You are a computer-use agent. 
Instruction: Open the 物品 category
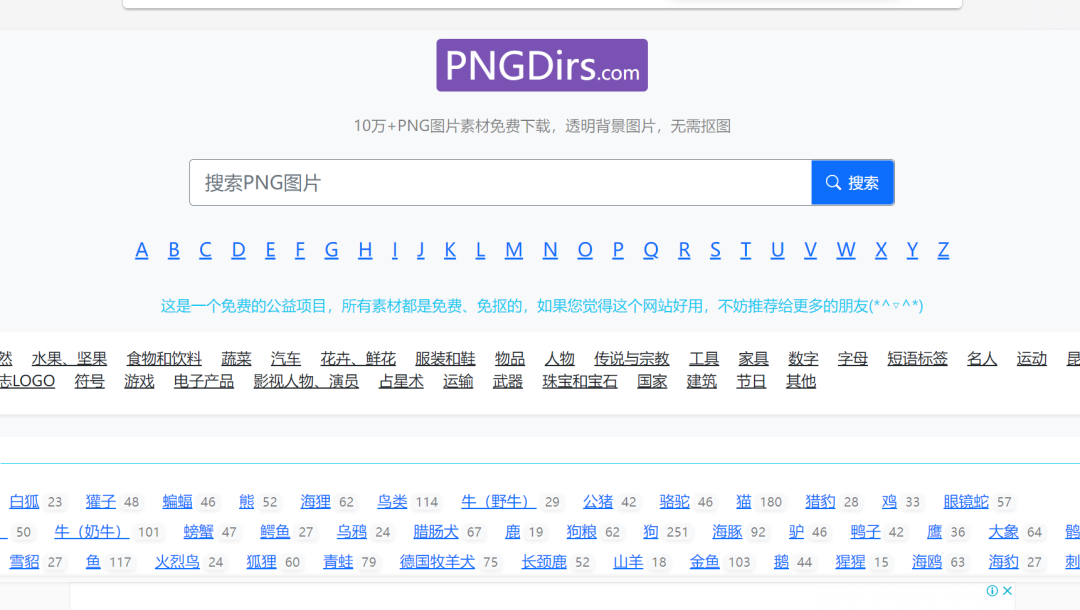pos(510,359)
